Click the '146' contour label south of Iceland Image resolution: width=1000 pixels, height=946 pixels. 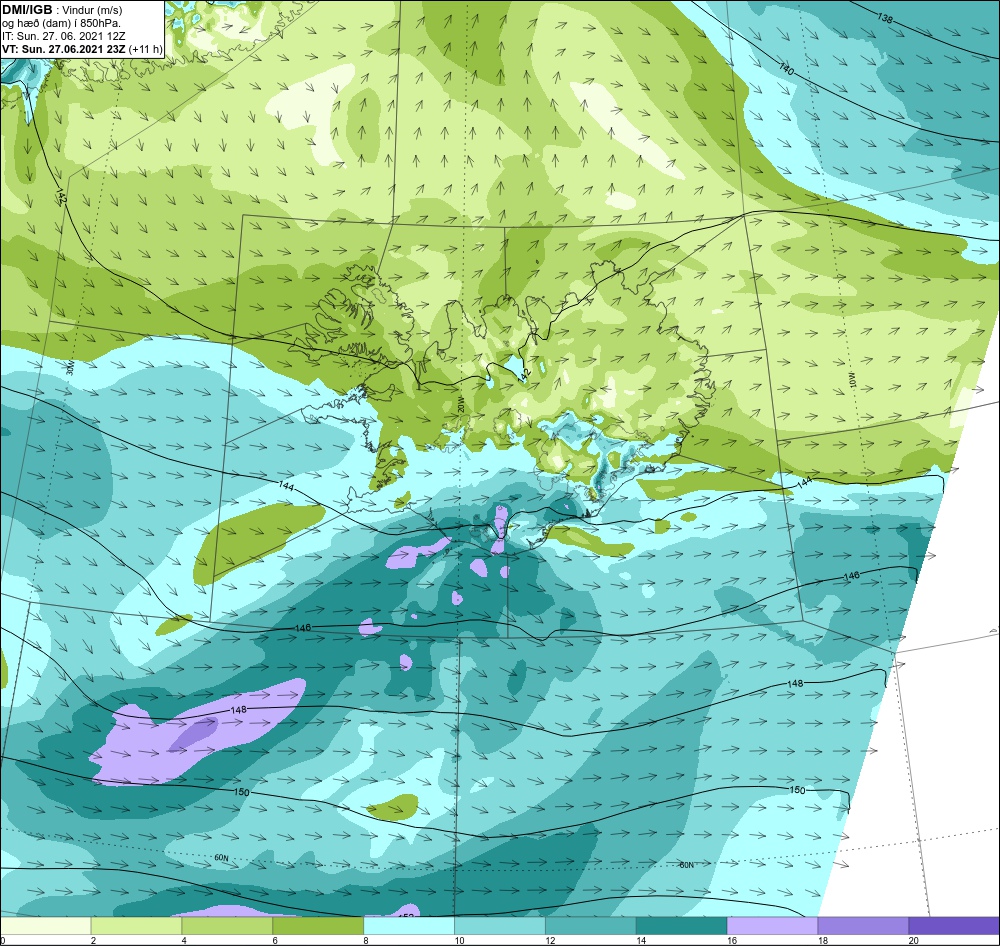pyautogui.click(x=303, y=628)
